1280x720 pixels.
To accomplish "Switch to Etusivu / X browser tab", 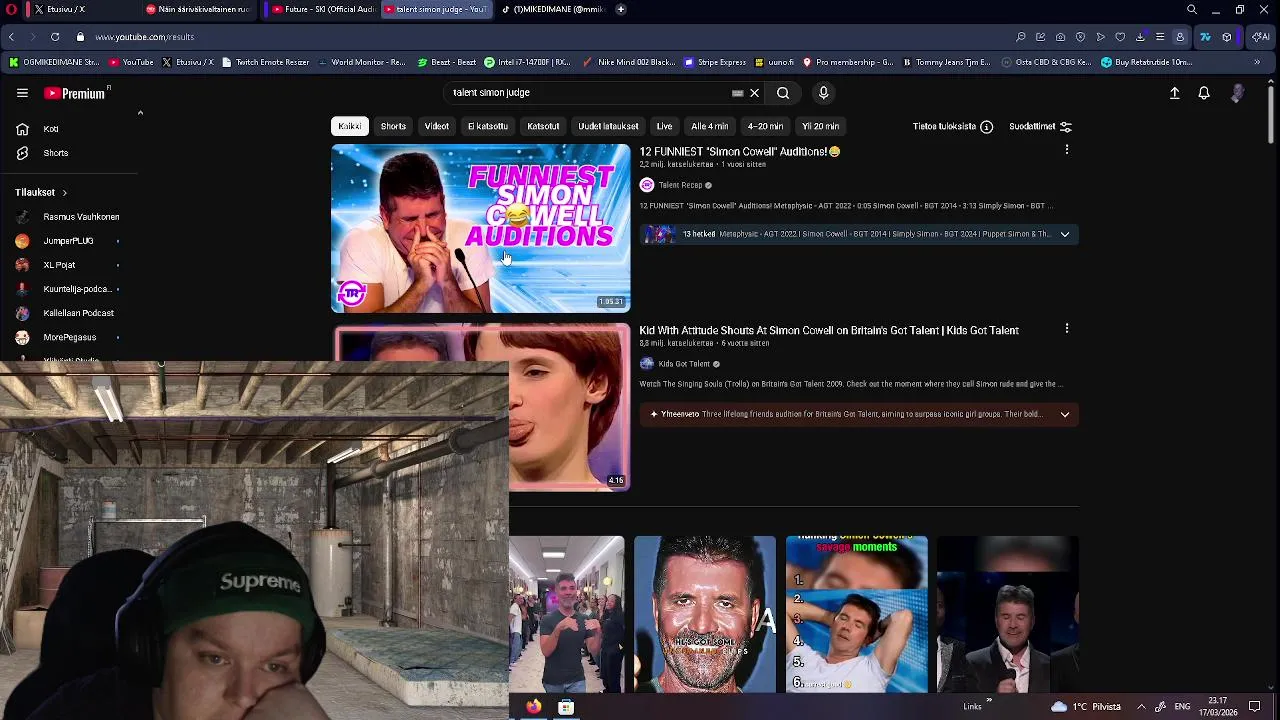I will click(x=68, y=9).
